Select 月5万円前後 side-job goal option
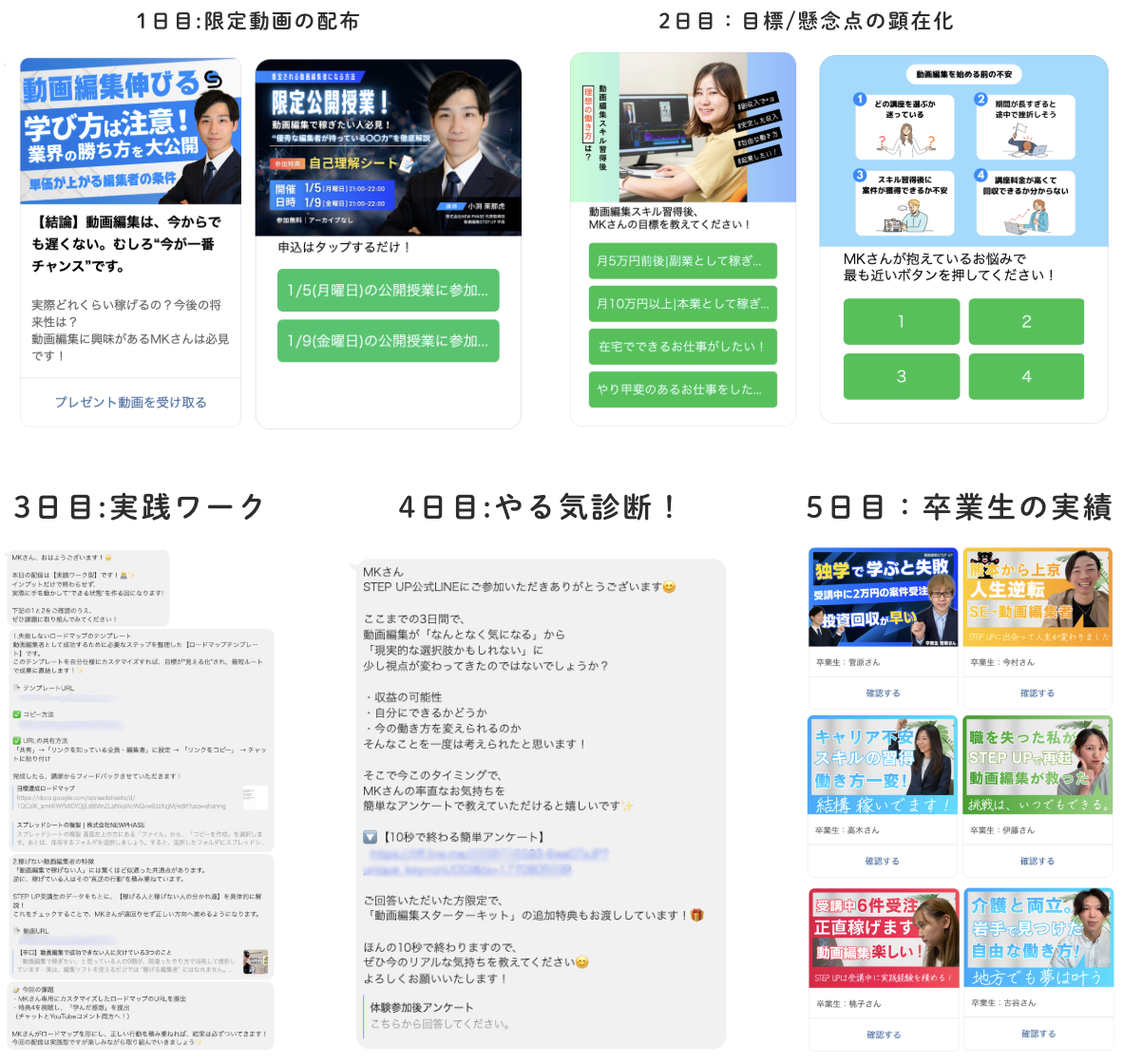 682,260
